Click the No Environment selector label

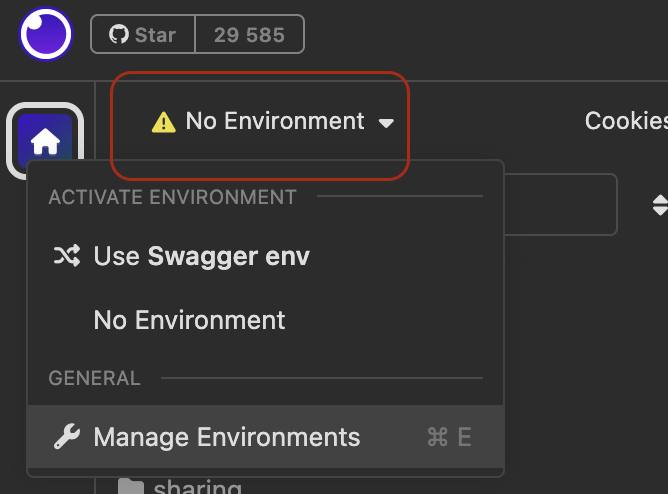point(275,121)
